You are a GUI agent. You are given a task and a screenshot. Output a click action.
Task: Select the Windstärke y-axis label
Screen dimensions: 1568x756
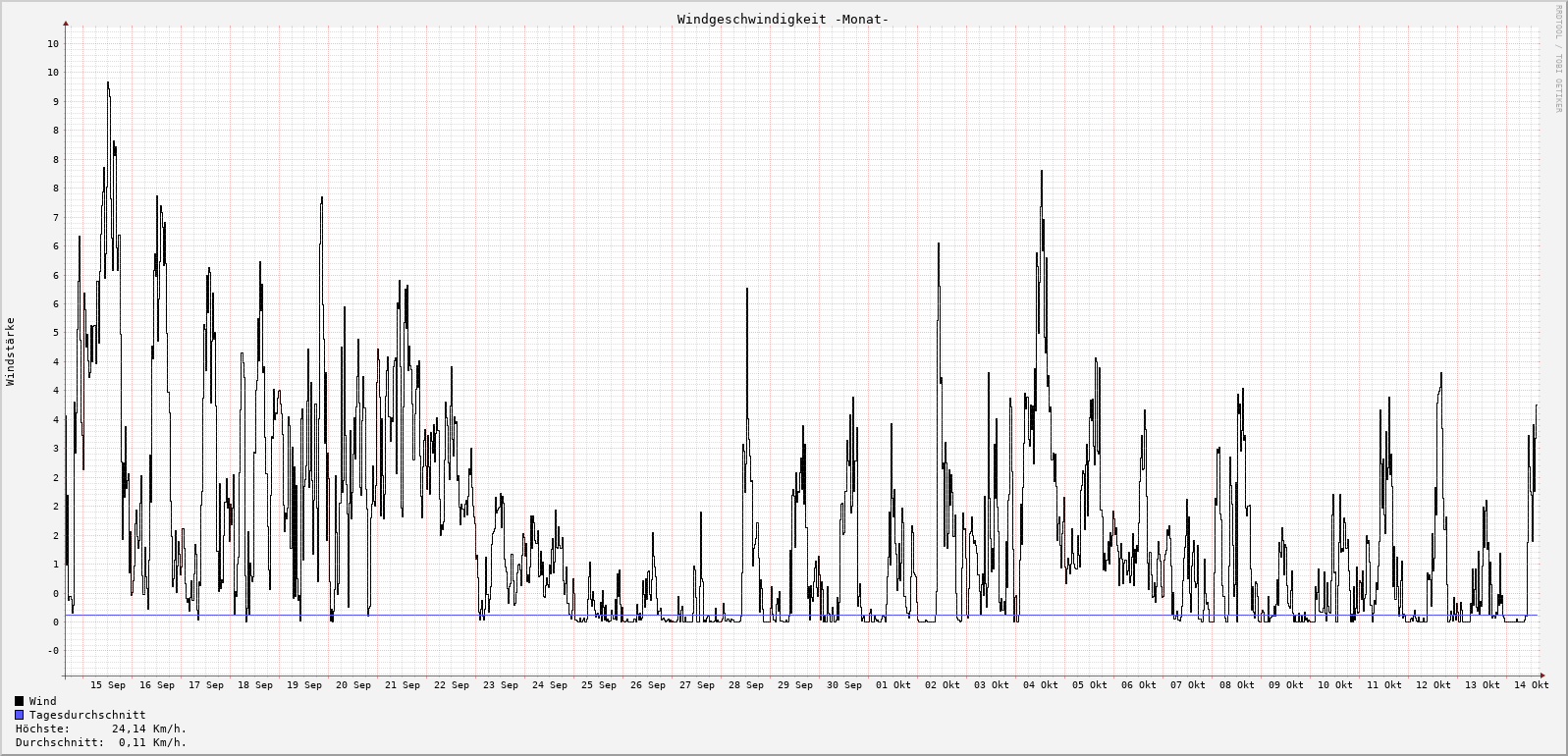click(x=11, y=351)
